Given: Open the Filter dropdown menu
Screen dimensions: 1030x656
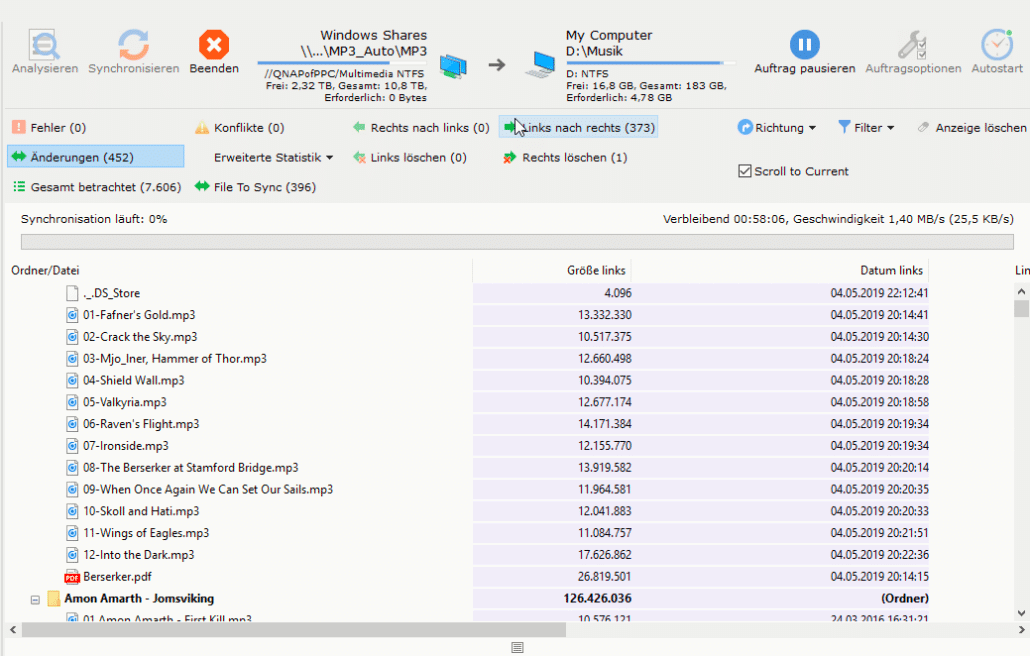Looking at the screenshot, I should point(866,128).
